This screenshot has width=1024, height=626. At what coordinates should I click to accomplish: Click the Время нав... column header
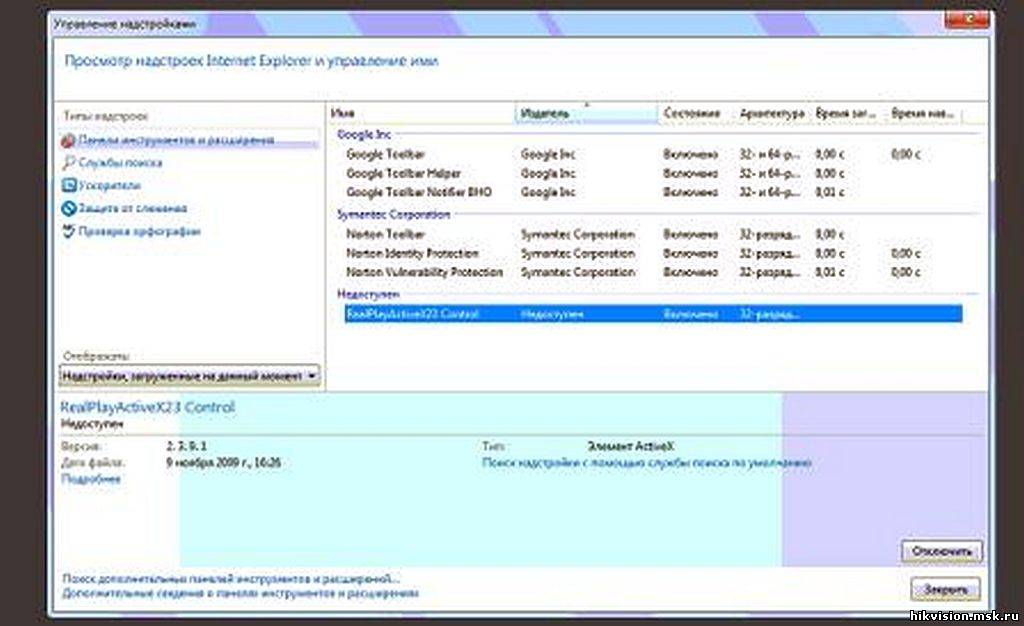(925, 114)
